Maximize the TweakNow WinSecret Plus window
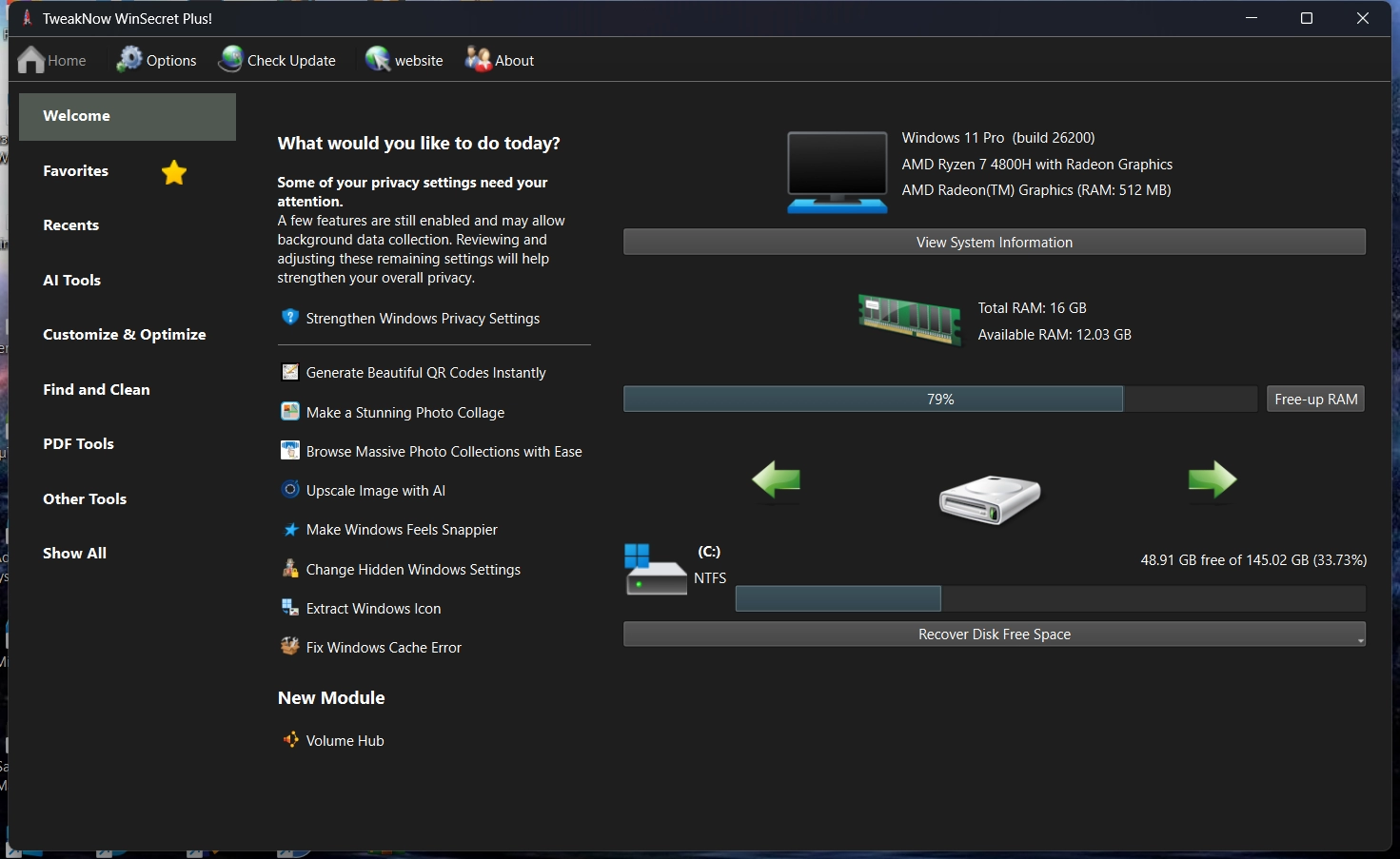 1307,18
